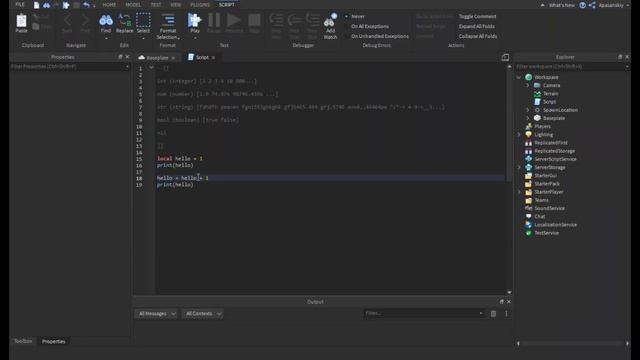
Task: Open the FILE menu
Action: [20, 4]
